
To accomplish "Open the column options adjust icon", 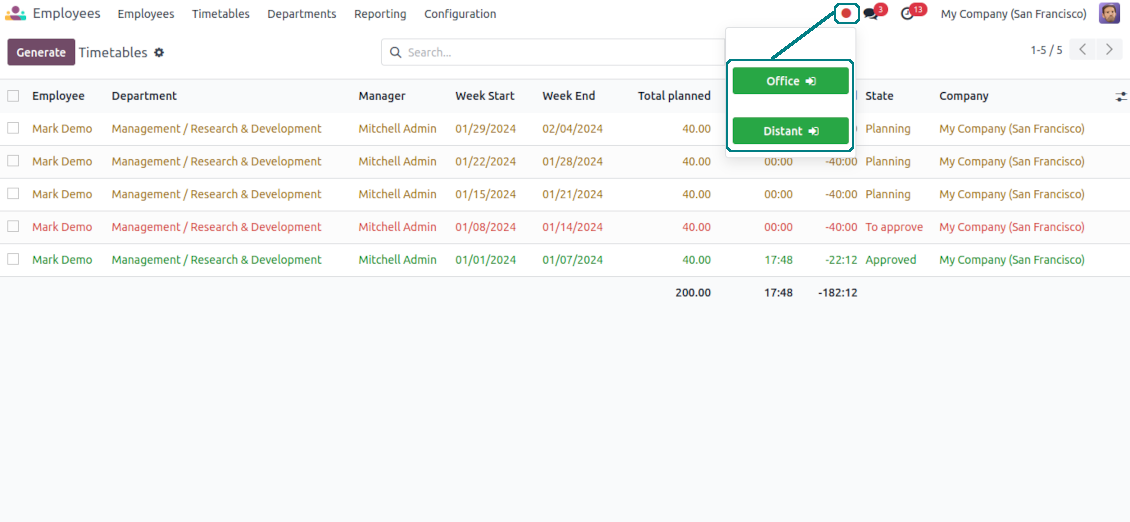I will [1121, 96].
